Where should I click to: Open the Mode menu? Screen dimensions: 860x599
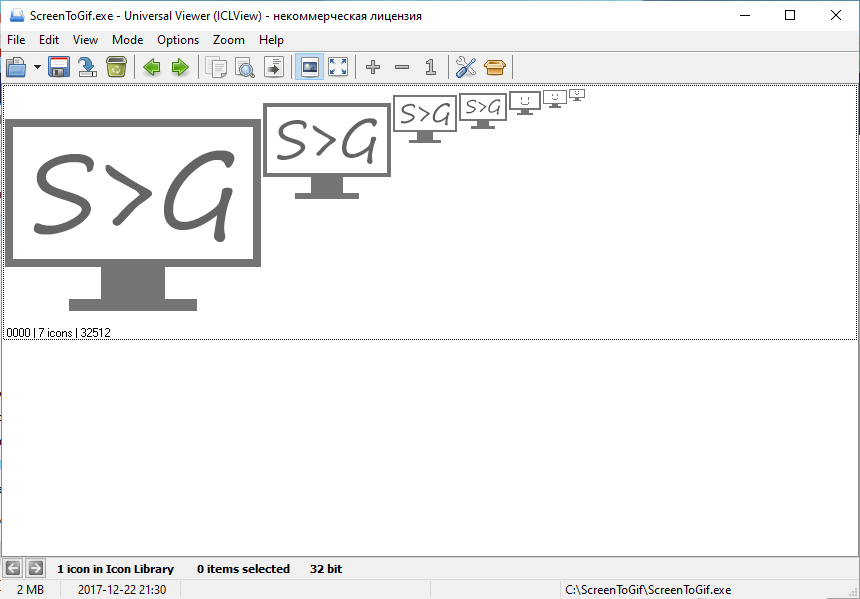pyautogui.click(x=127, y=40)
